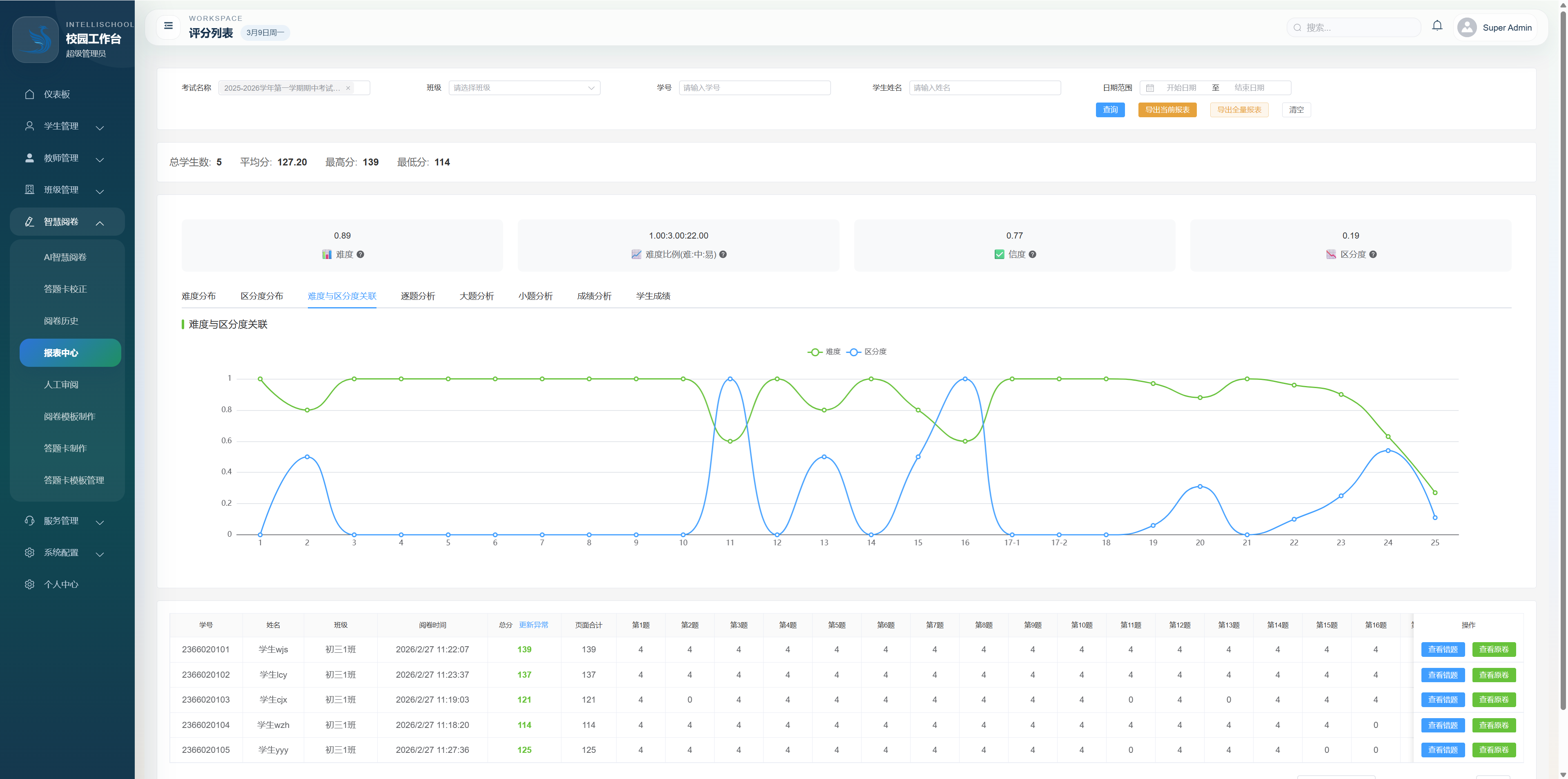Switch to the 逐题分析 tab
Viewport: 1568px width, 779px height.
[418, 297]
